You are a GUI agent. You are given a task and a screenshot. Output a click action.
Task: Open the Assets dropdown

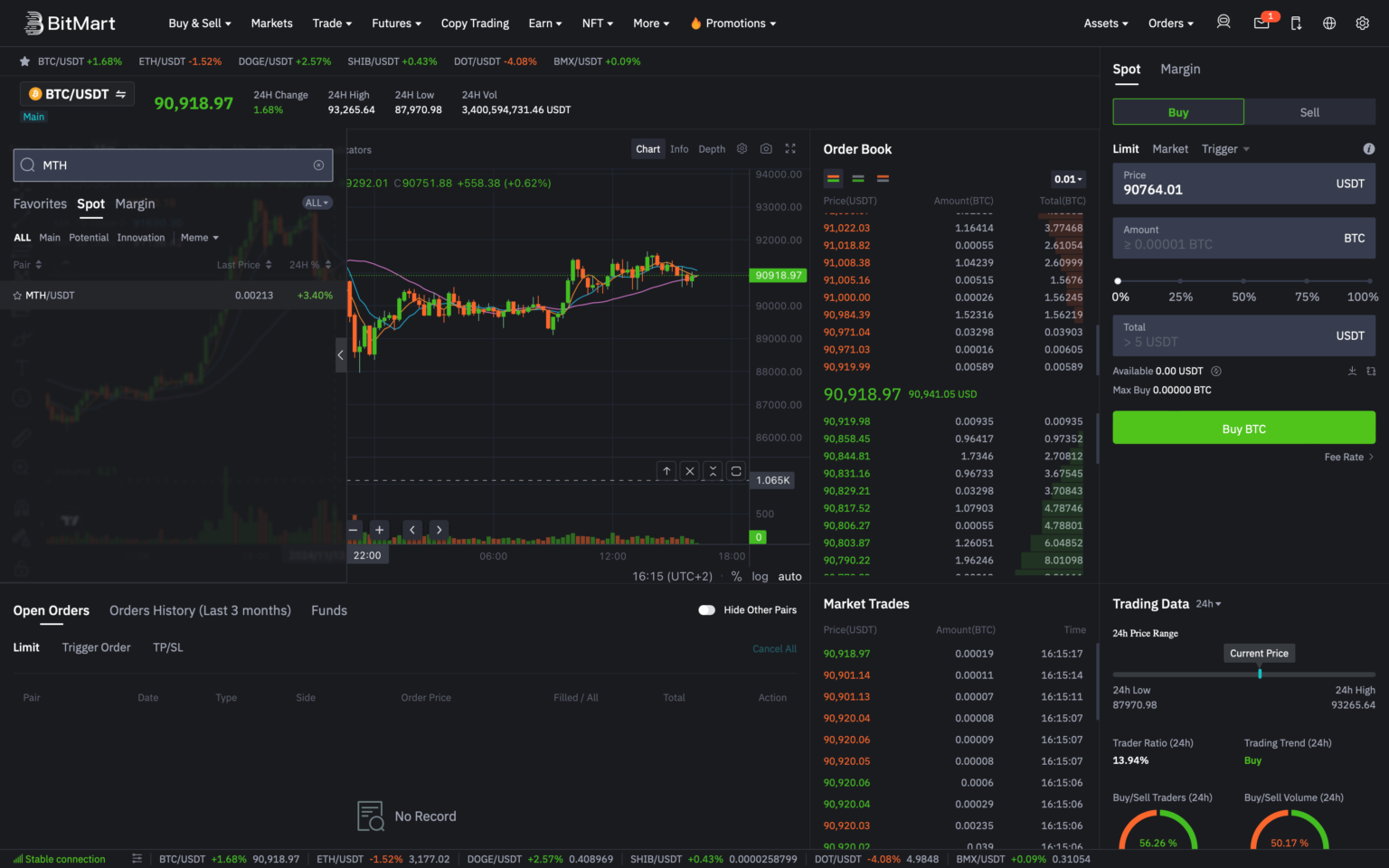(1106, 24)
